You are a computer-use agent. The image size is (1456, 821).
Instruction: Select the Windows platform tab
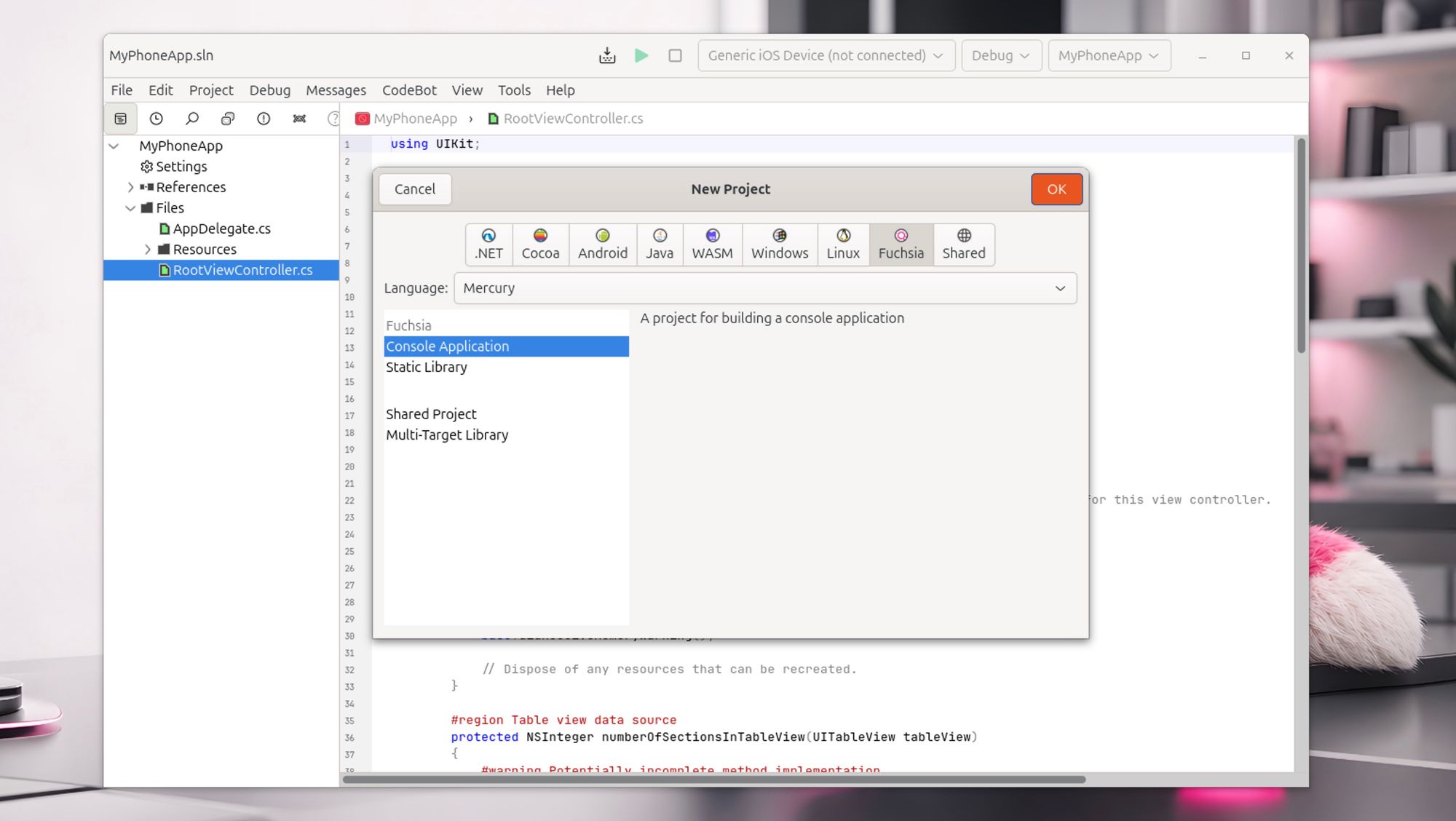click(780, 245)
